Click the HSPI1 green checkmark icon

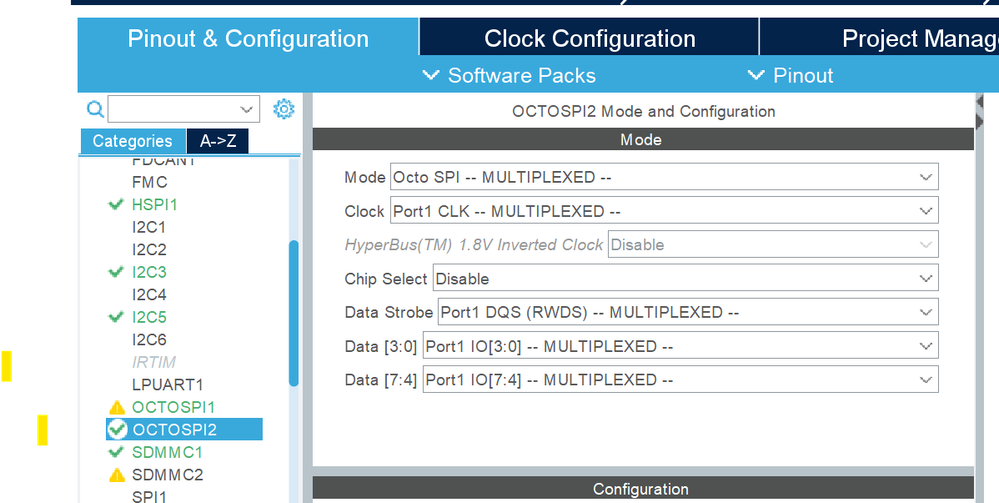116,205
